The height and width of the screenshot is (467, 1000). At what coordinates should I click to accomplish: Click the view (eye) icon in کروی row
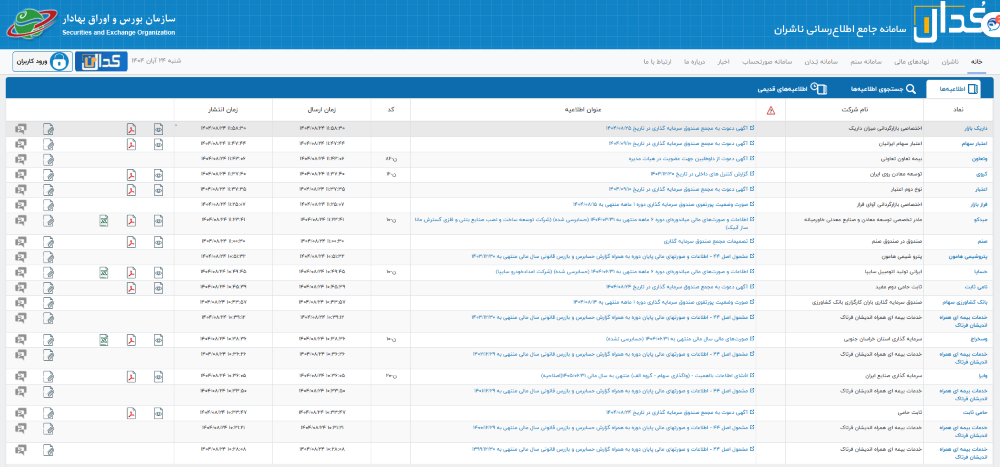158,173
